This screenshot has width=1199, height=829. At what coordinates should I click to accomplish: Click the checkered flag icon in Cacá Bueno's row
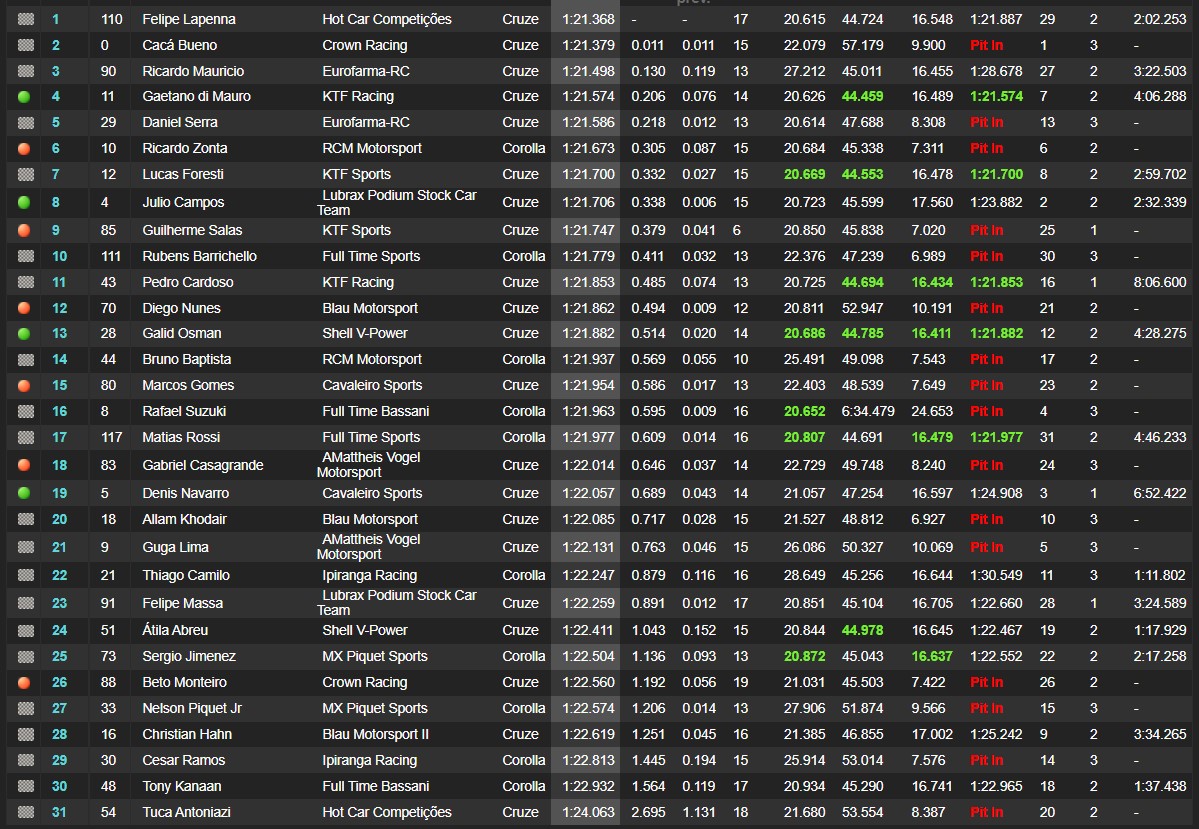pos(26,45)
